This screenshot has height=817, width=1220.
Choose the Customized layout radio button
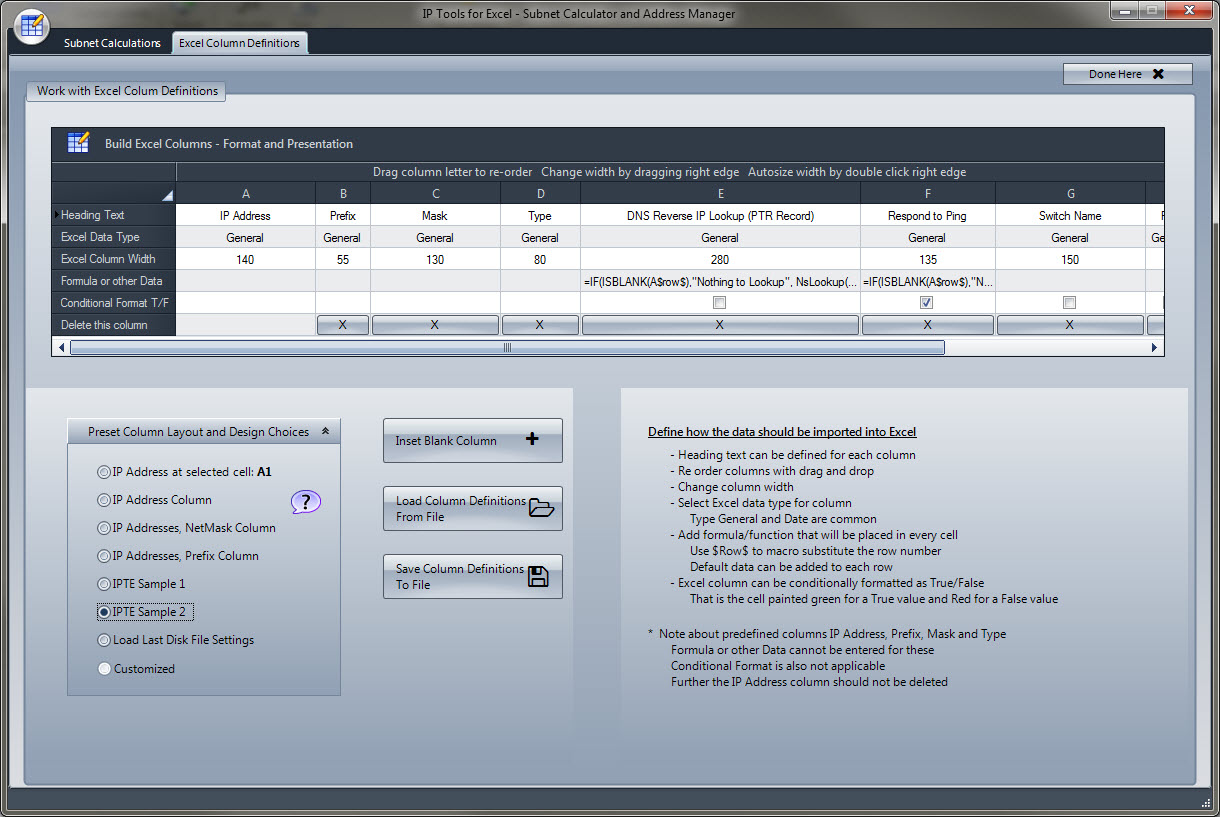pos(104,669)
